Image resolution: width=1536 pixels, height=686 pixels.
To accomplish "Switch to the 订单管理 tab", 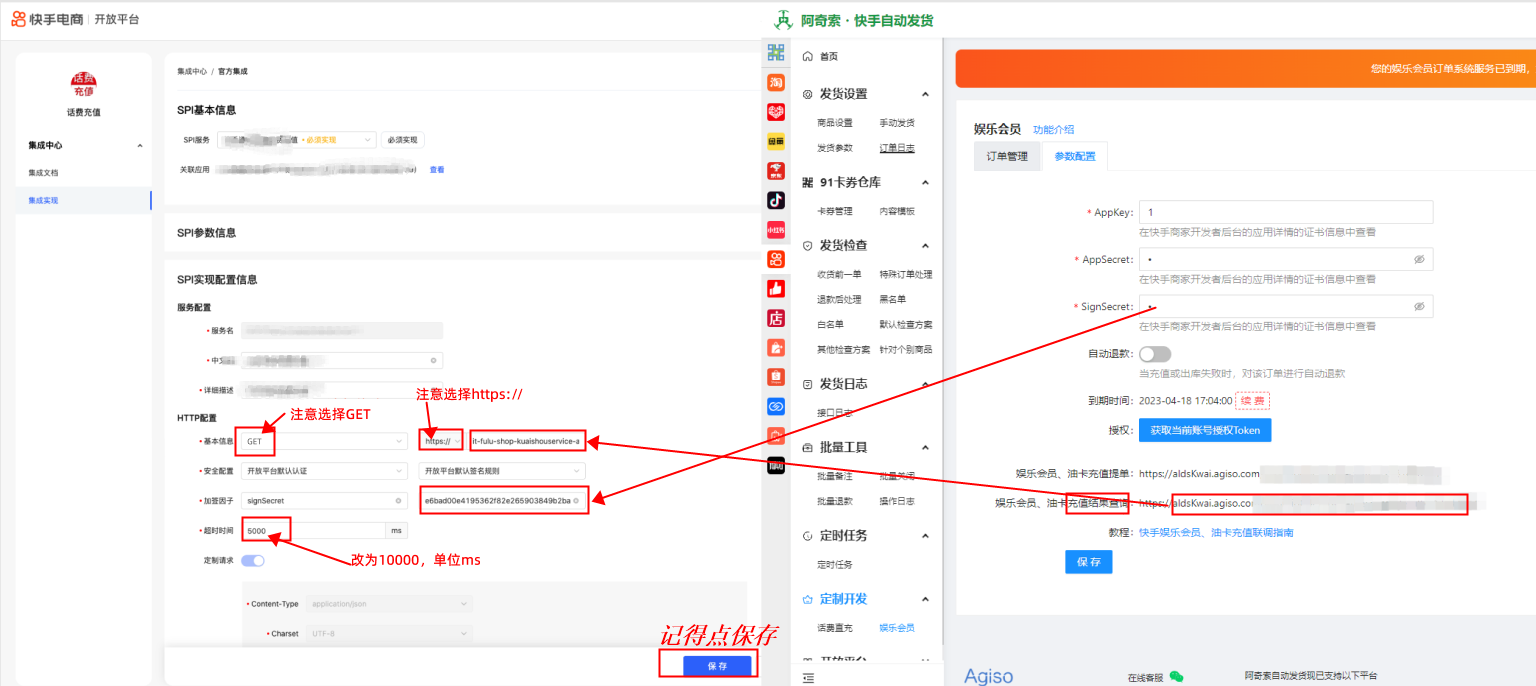I will click(1007, 156).
